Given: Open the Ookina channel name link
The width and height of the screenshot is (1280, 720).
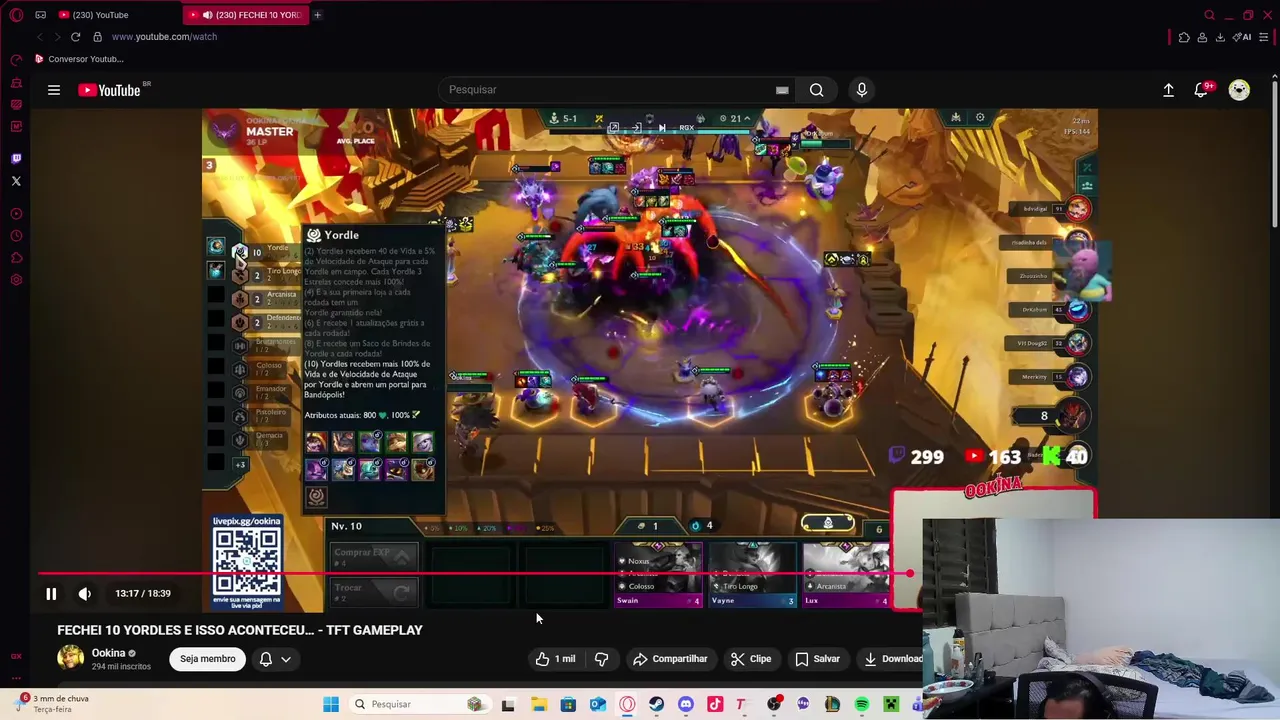Looking at the screenshot, I should point(108,653).
